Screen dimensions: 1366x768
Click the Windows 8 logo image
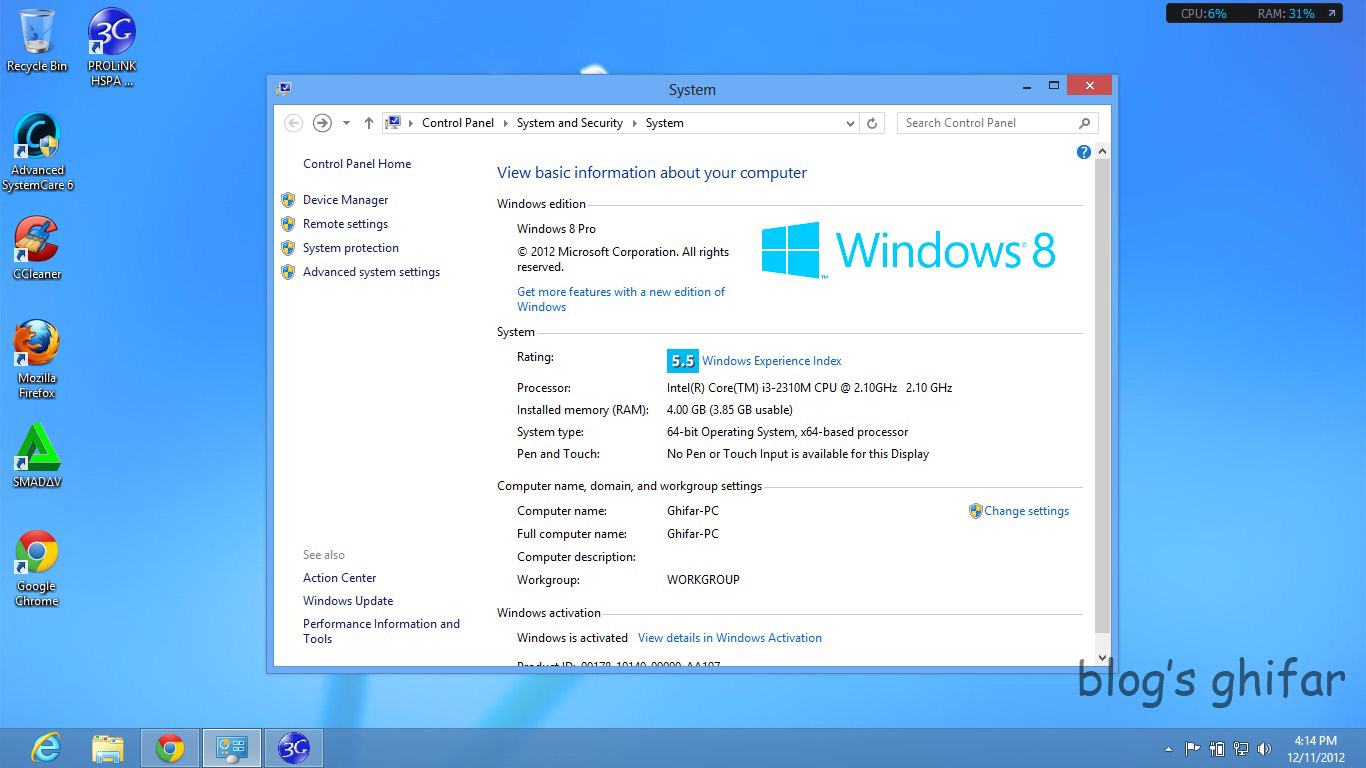pyautogui.click(x=908, y=250)
